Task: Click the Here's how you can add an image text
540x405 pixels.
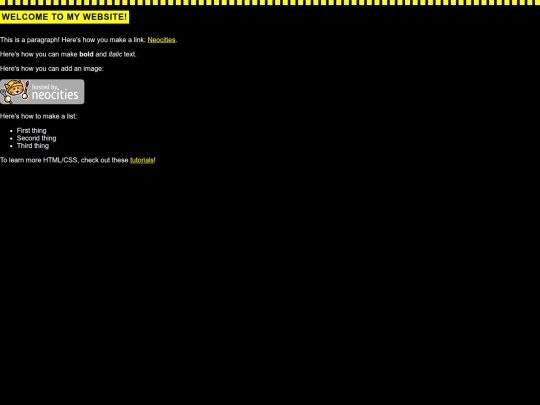Action: tap(52, 69)
